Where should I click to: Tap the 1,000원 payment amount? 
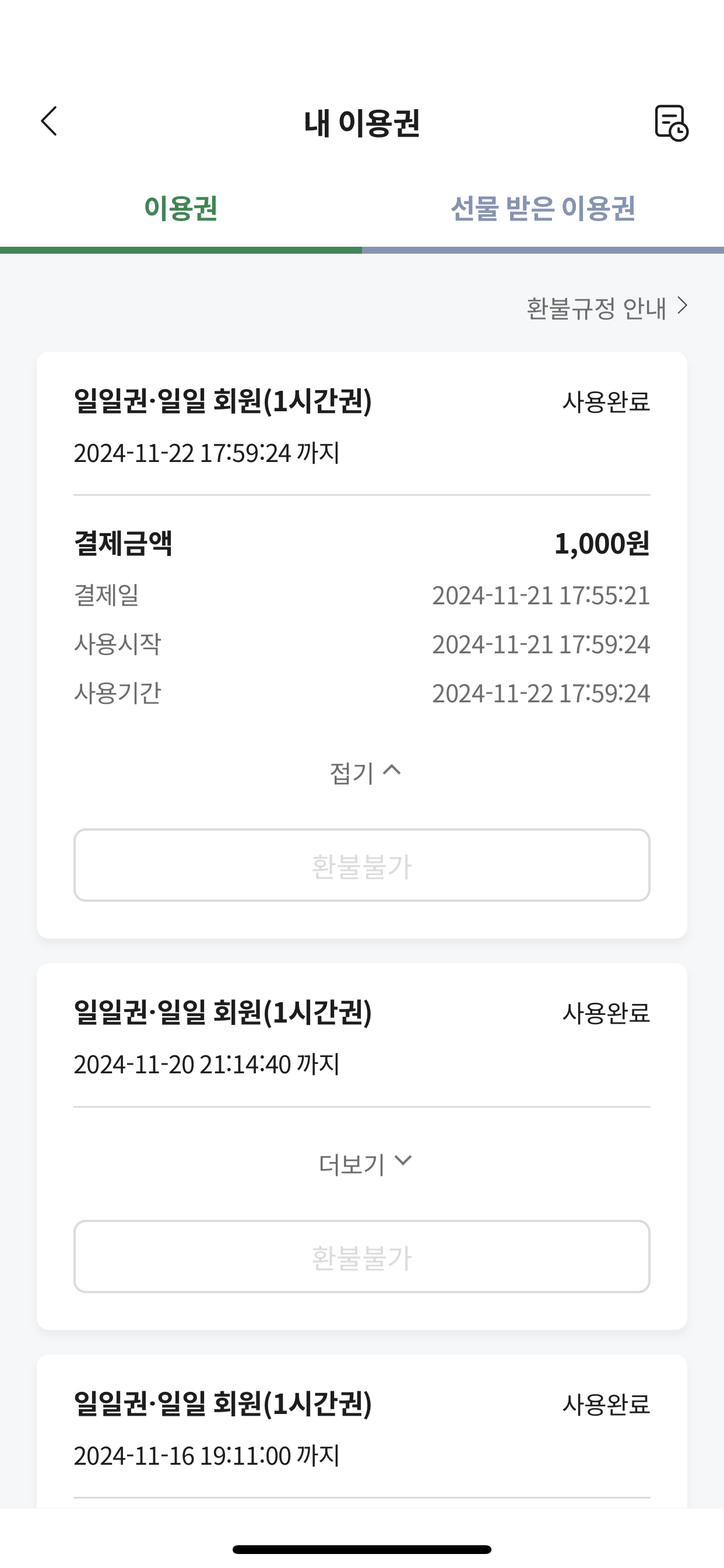coord(601,544)
